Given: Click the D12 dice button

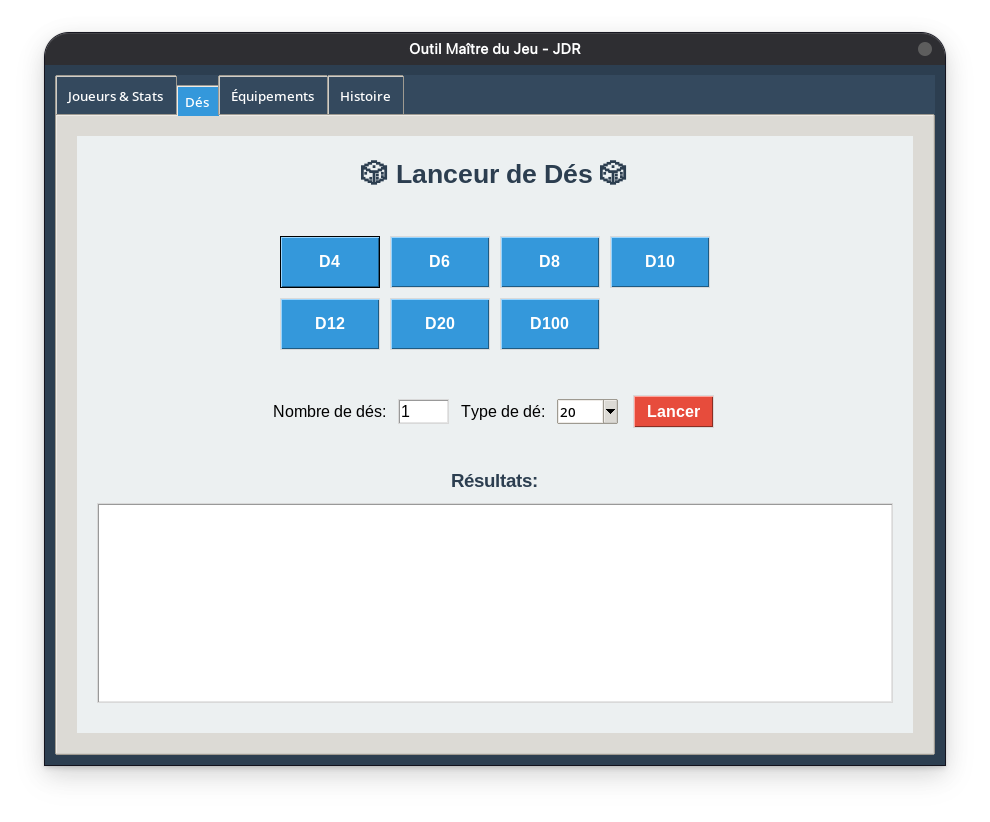Looking at the screenshot, I should point(330,324).
